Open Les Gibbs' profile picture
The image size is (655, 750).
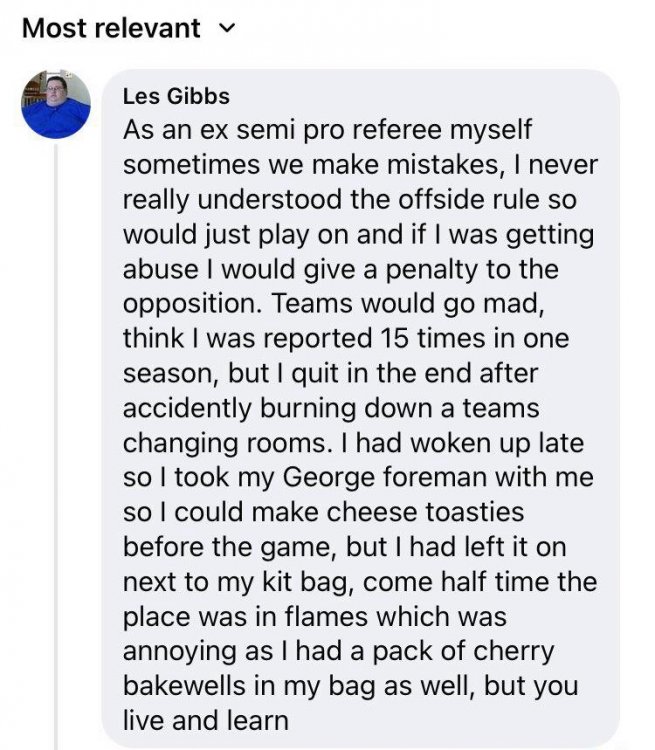point(56,104)
